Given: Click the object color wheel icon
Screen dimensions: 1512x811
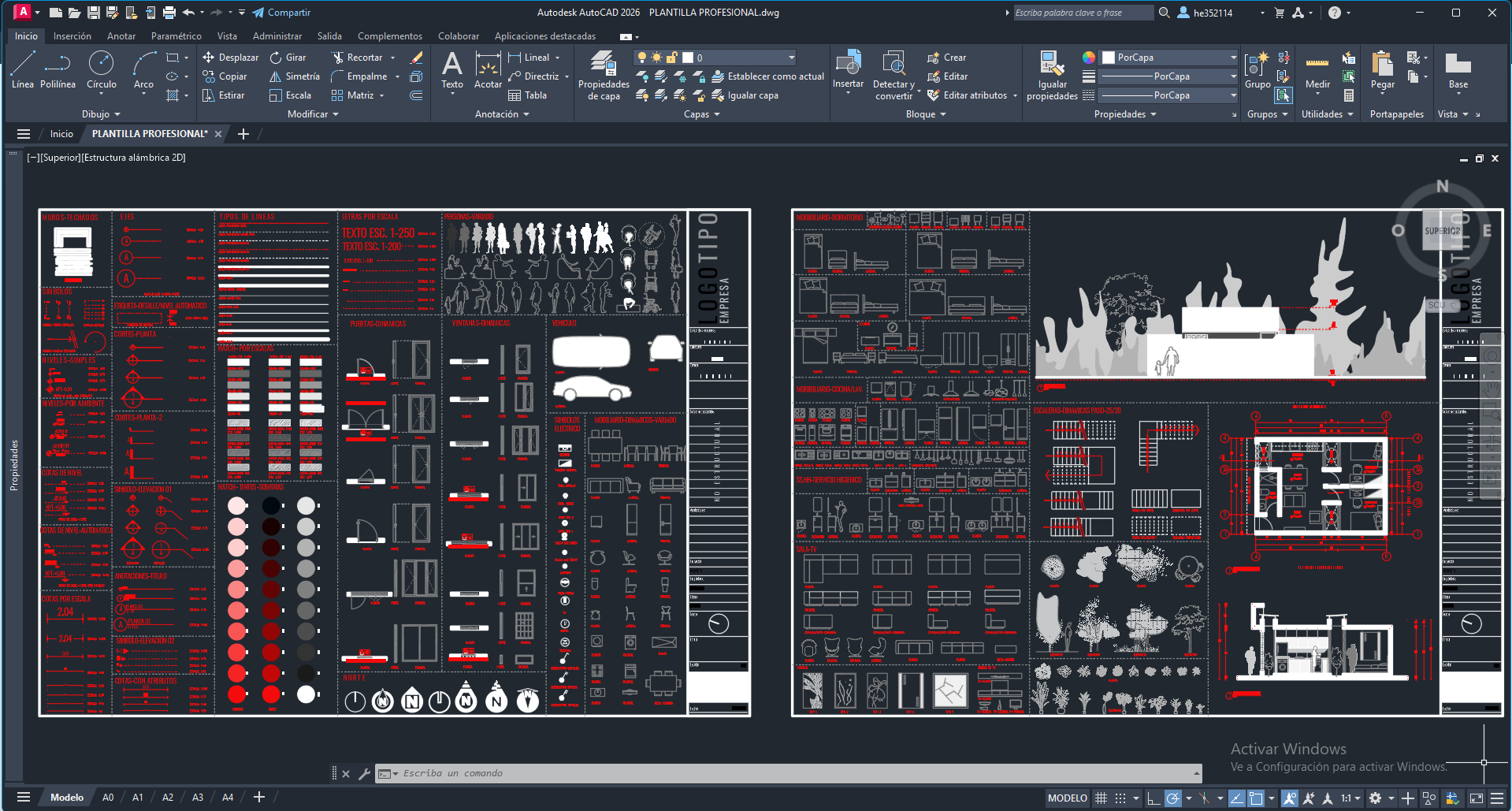Looking at the screenshot, I should (1089, 58).
